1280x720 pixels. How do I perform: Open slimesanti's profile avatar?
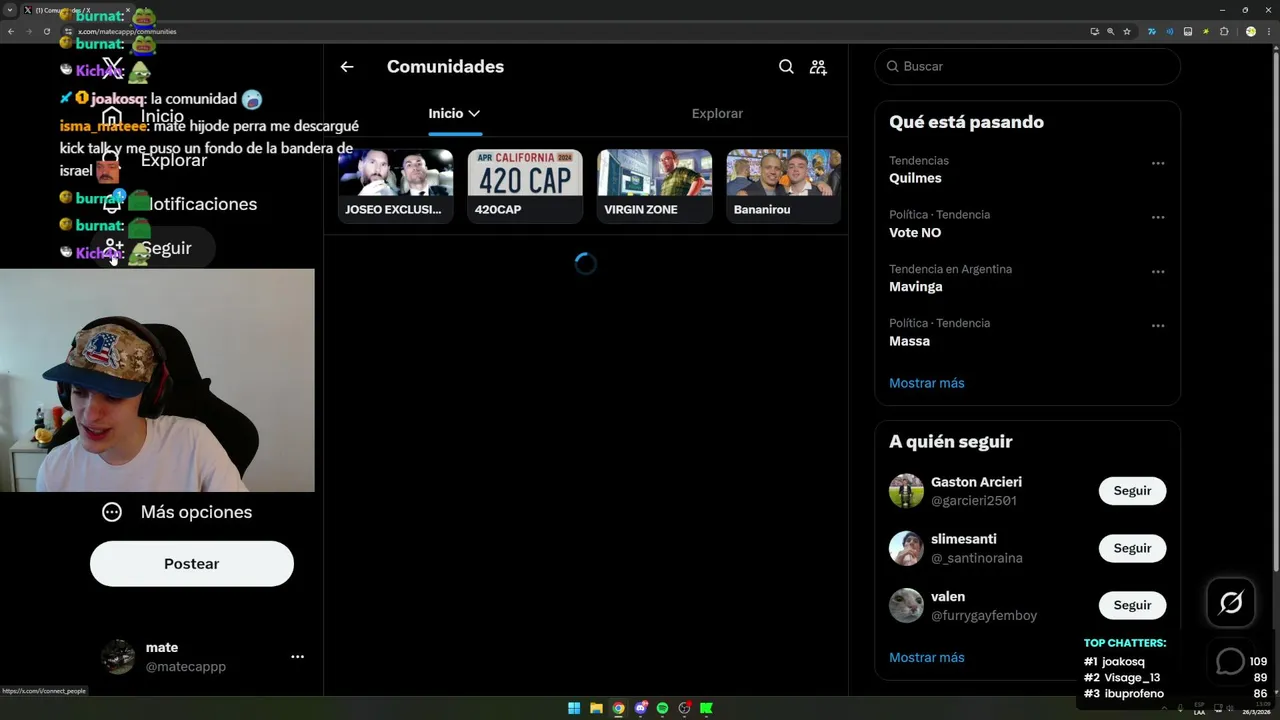click(x=906, y=548)
